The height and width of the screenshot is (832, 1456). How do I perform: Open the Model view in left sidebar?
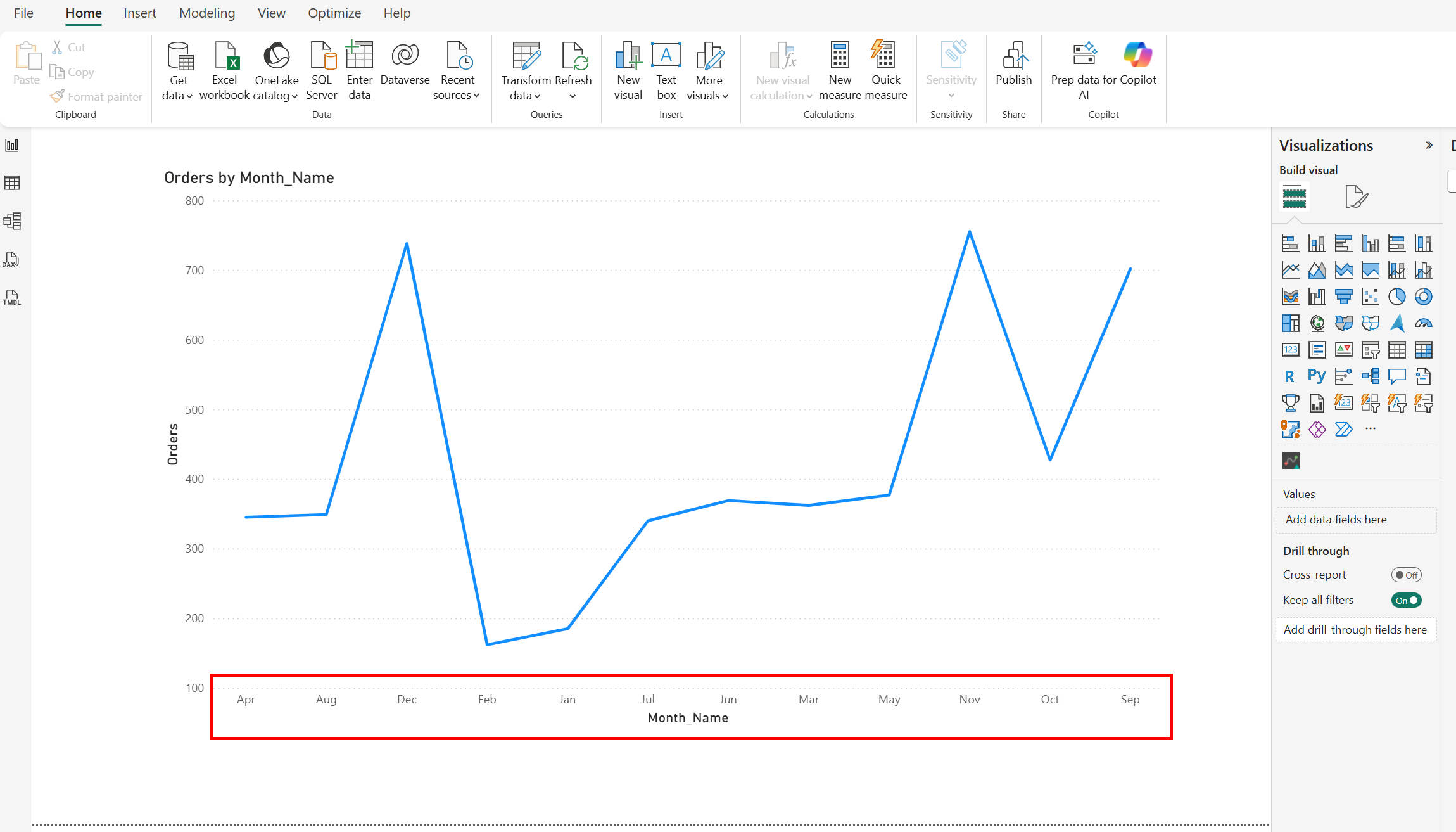point(12,221)
